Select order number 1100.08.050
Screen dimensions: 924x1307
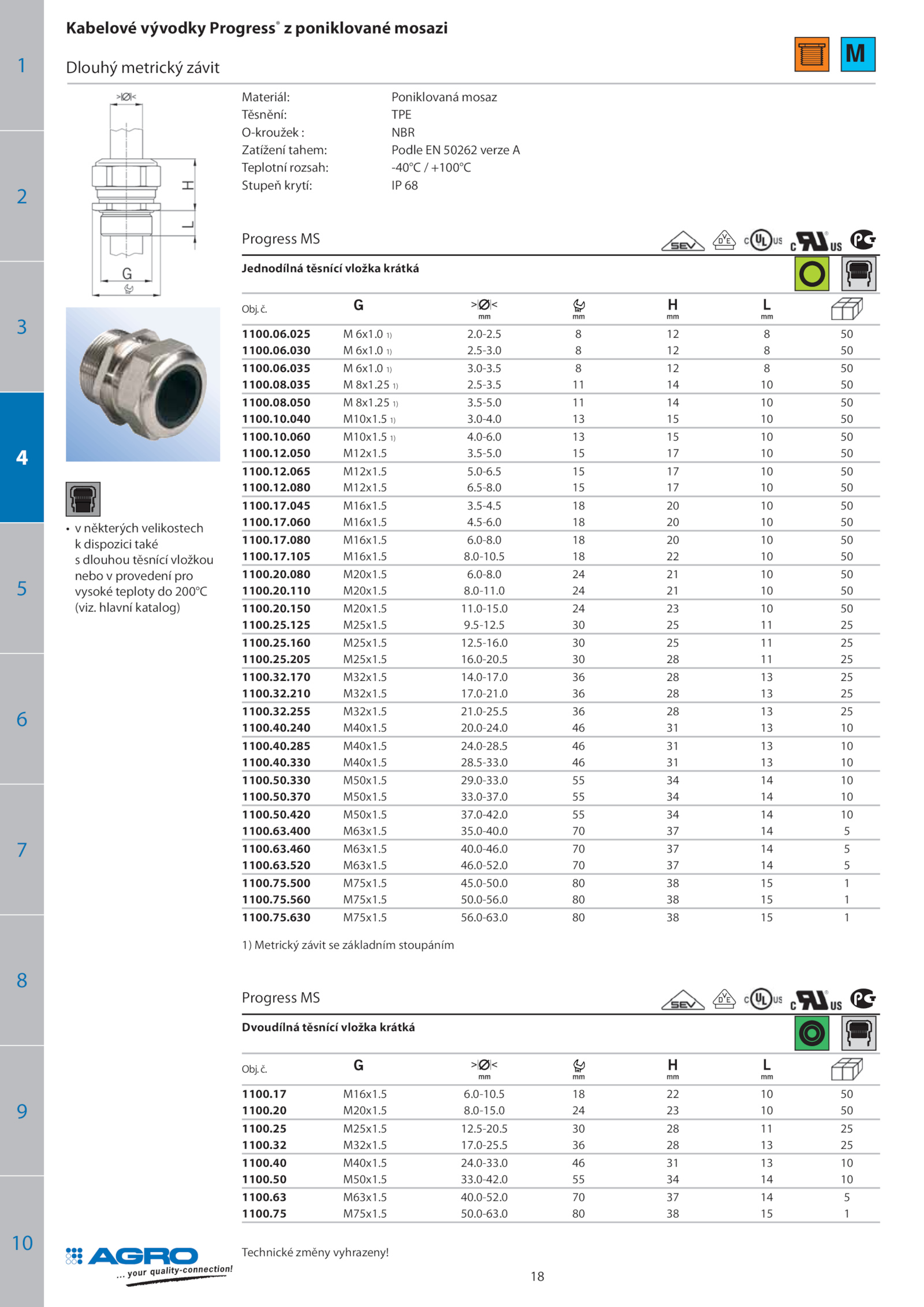(x=276, y=403)
